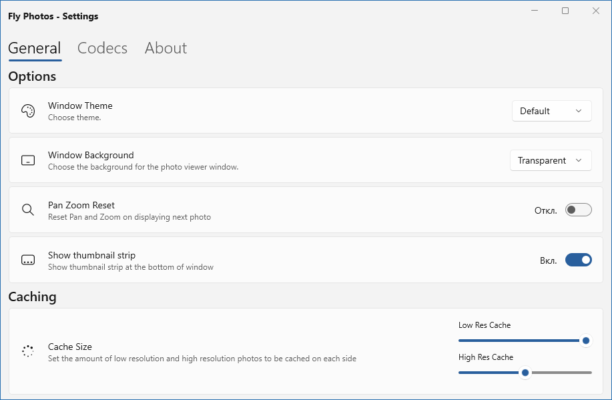Click the 'Caching' section heading

32,297
